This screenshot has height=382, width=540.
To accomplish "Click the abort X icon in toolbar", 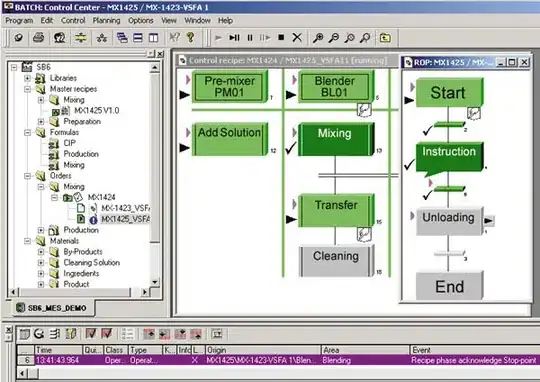I will 297,37.
